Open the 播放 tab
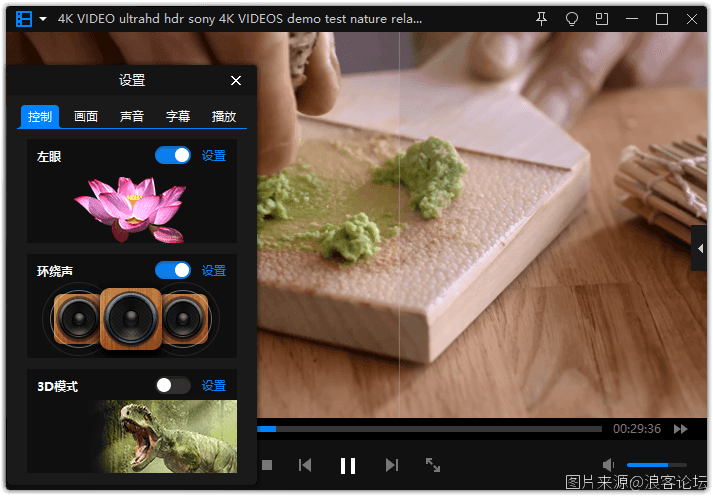 coord(224,117)
